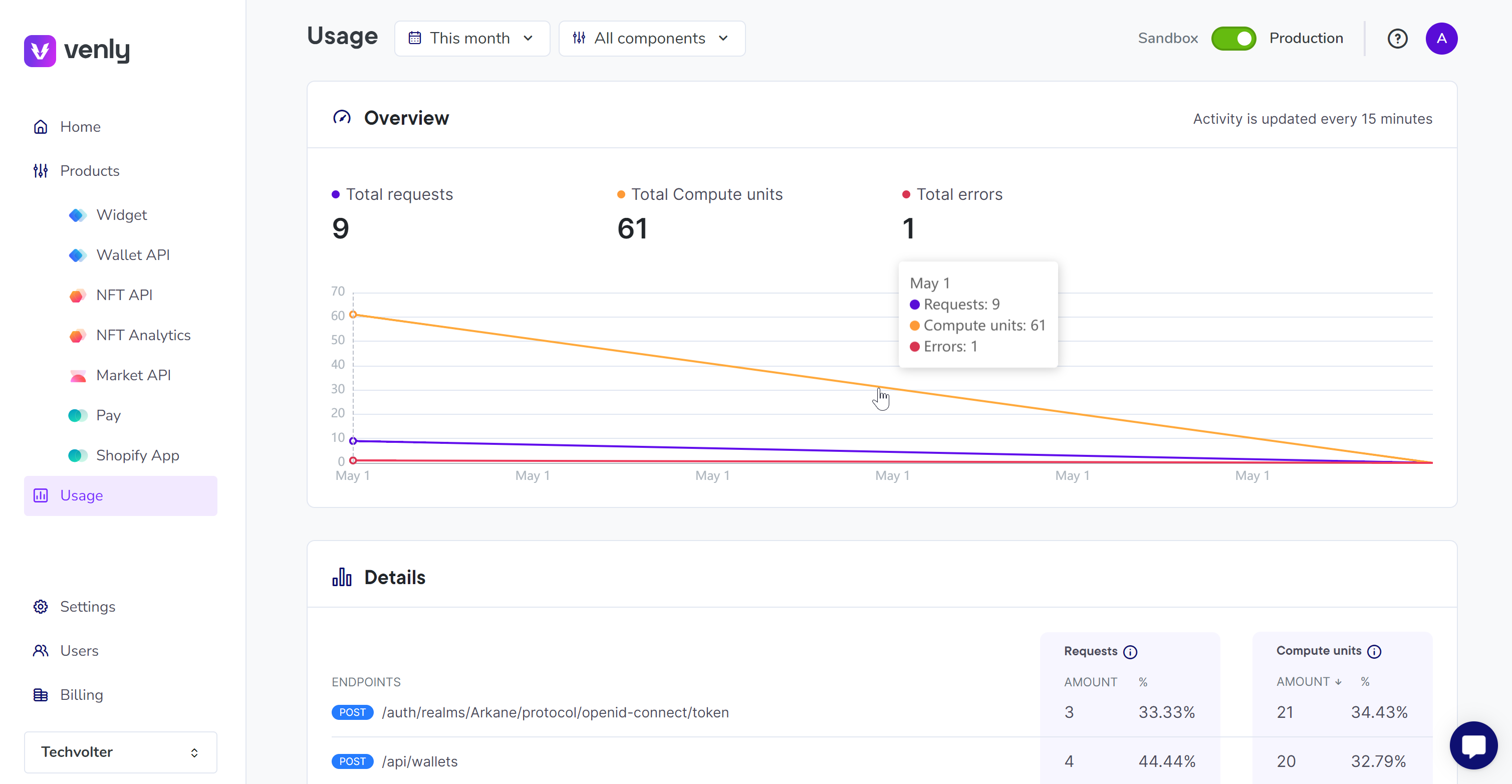Go to NFT API
1512x784 pixels.
[124, 295]
